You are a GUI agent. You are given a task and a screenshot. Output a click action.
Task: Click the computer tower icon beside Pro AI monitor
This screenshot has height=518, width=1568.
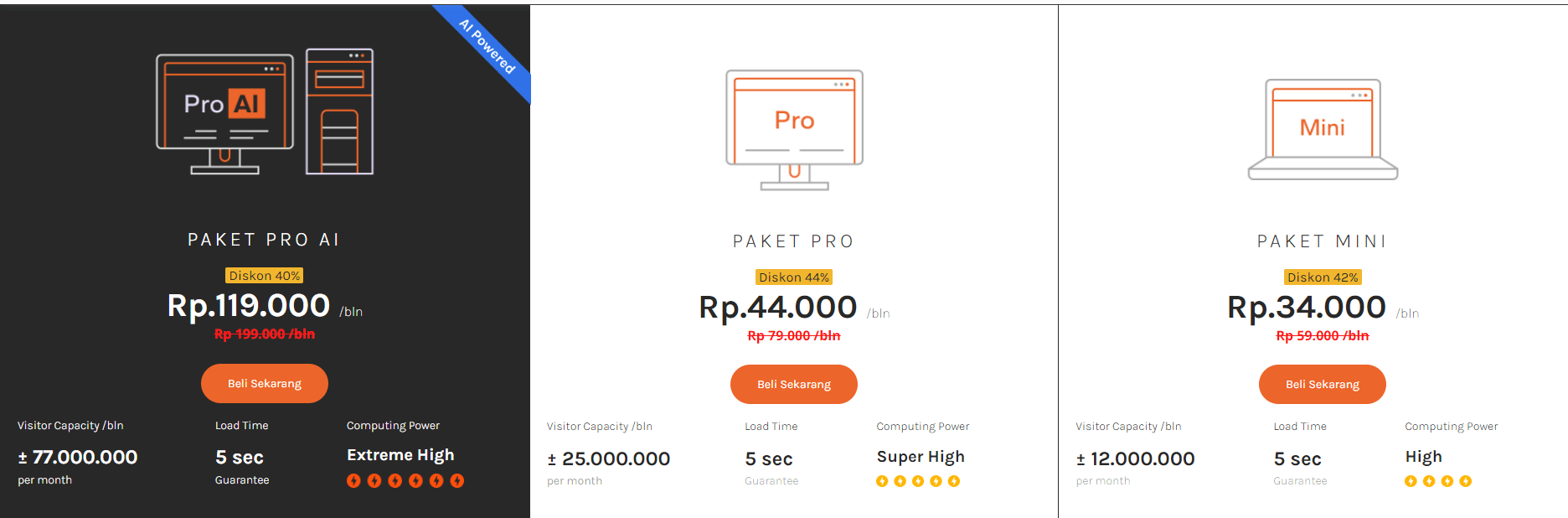(339, 113)
